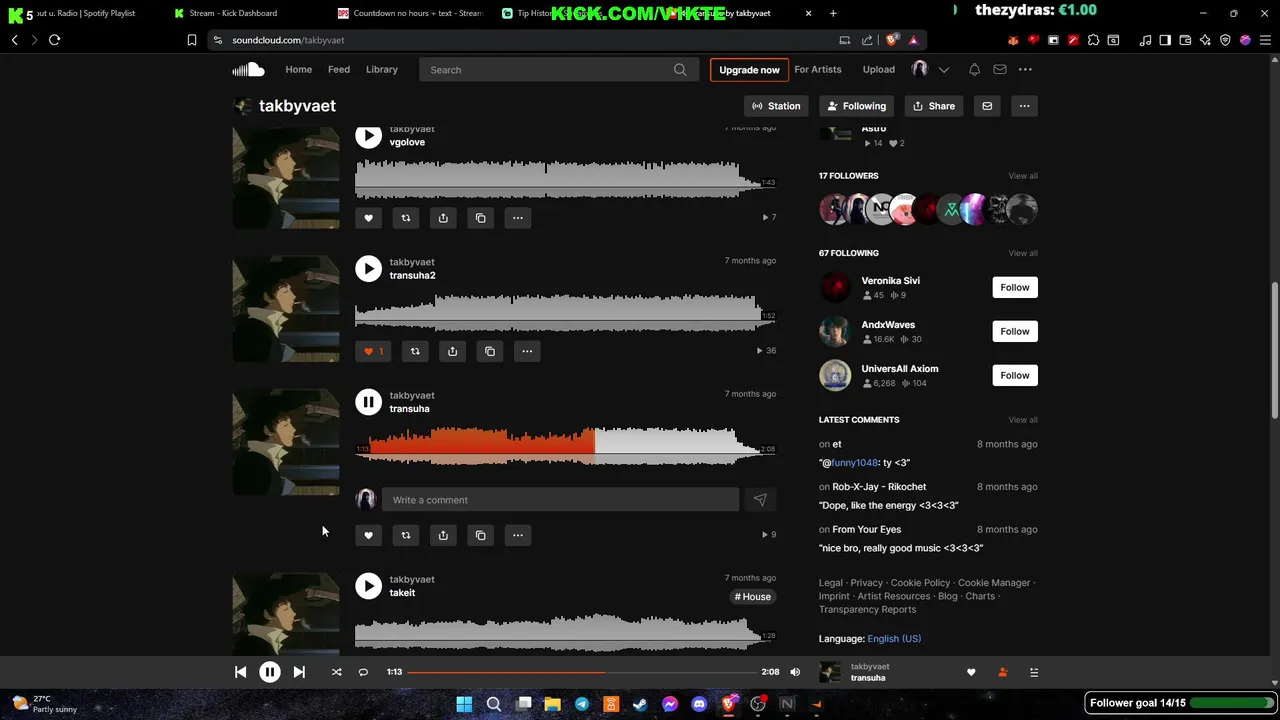Like the vgolove track
Image resolution: width=1280 pixels, height=720 pixels.
(x=368, y=218)
